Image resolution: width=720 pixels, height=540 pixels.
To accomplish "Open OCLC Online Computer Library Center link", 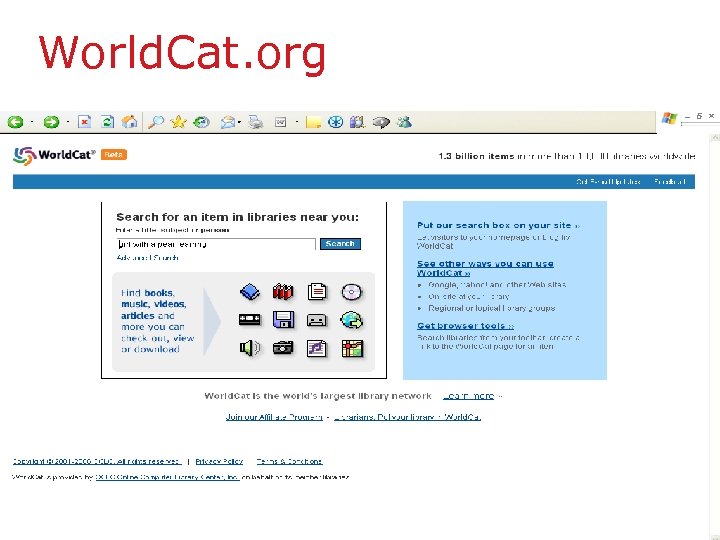I will point(168,478).
